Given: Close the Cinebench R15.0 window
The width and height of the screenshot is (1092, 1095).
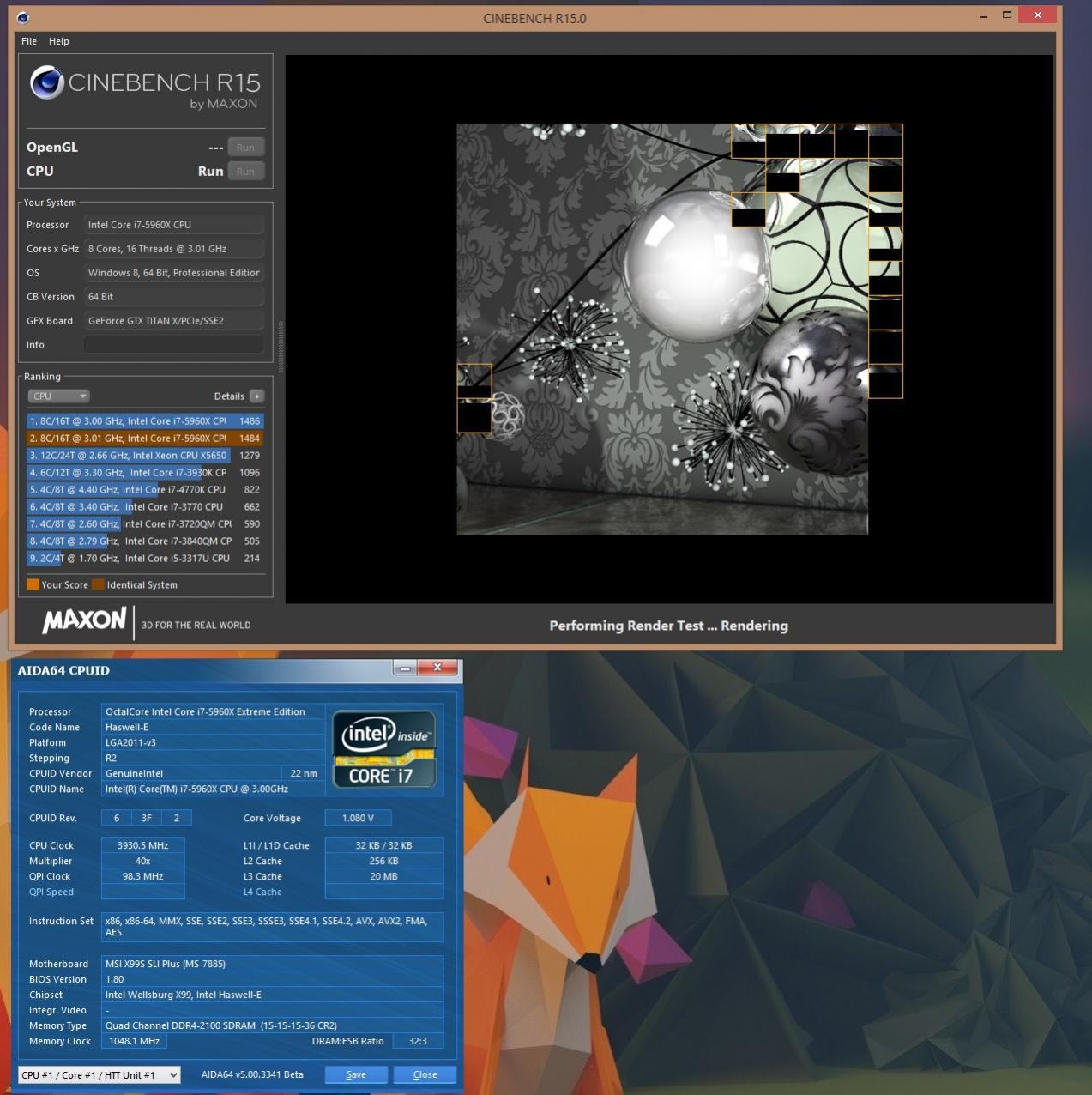Looking at the screenshot, I should click(1038, 15).
